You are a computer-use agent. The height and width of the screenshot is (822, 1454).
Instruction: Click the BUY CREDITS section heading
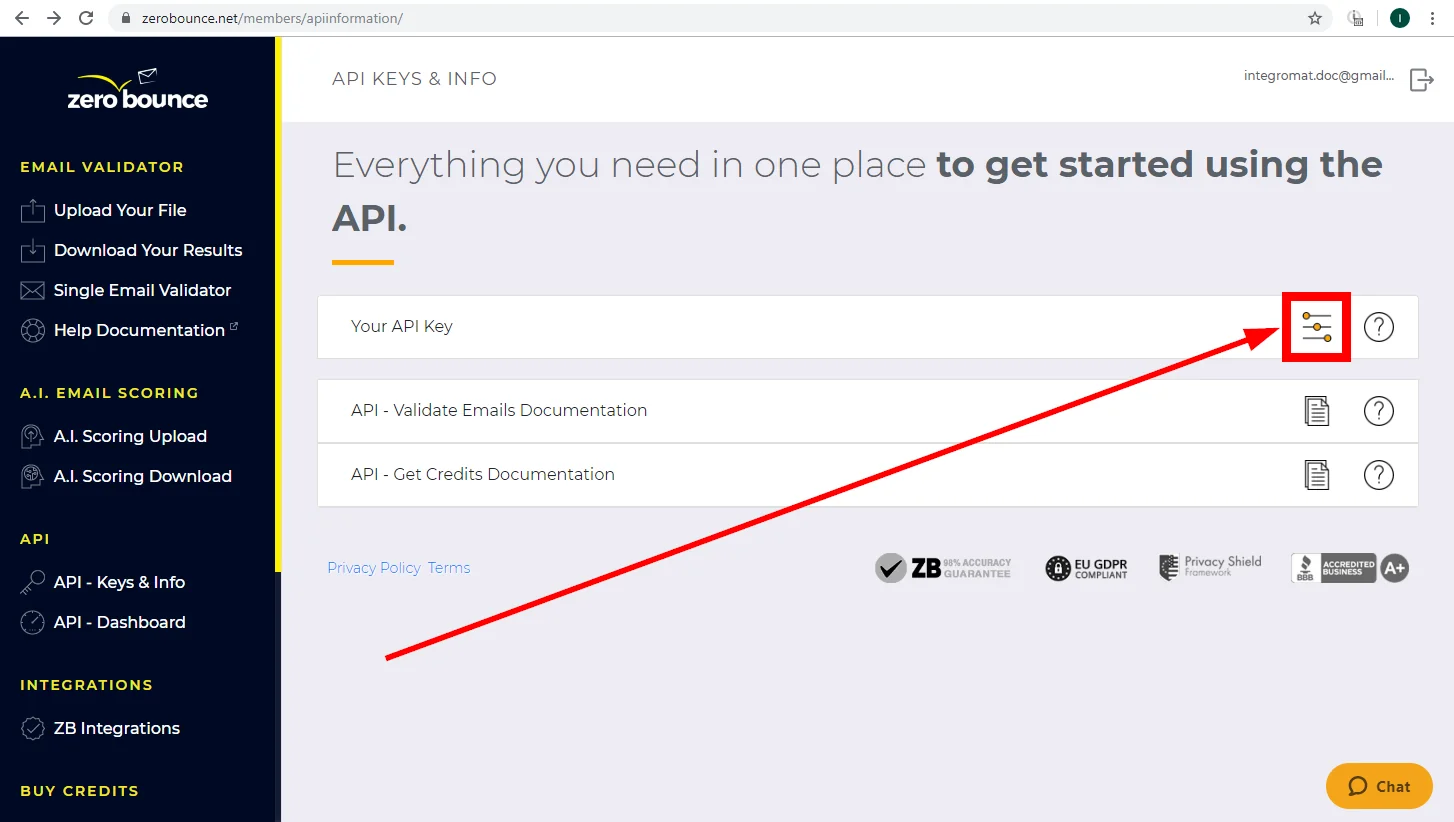pyautogui.click(x=79, y=791)
